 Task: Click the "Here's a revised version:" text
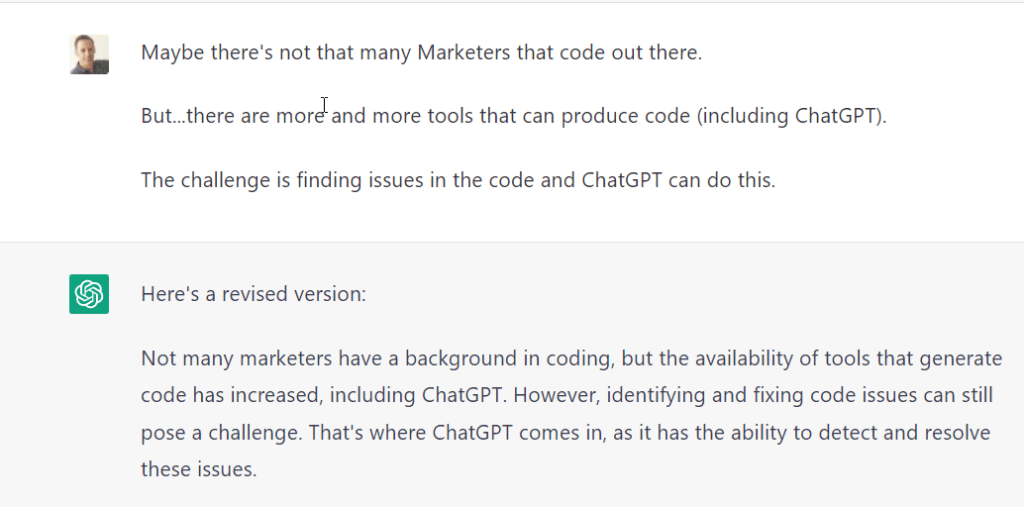coord(254,294)
